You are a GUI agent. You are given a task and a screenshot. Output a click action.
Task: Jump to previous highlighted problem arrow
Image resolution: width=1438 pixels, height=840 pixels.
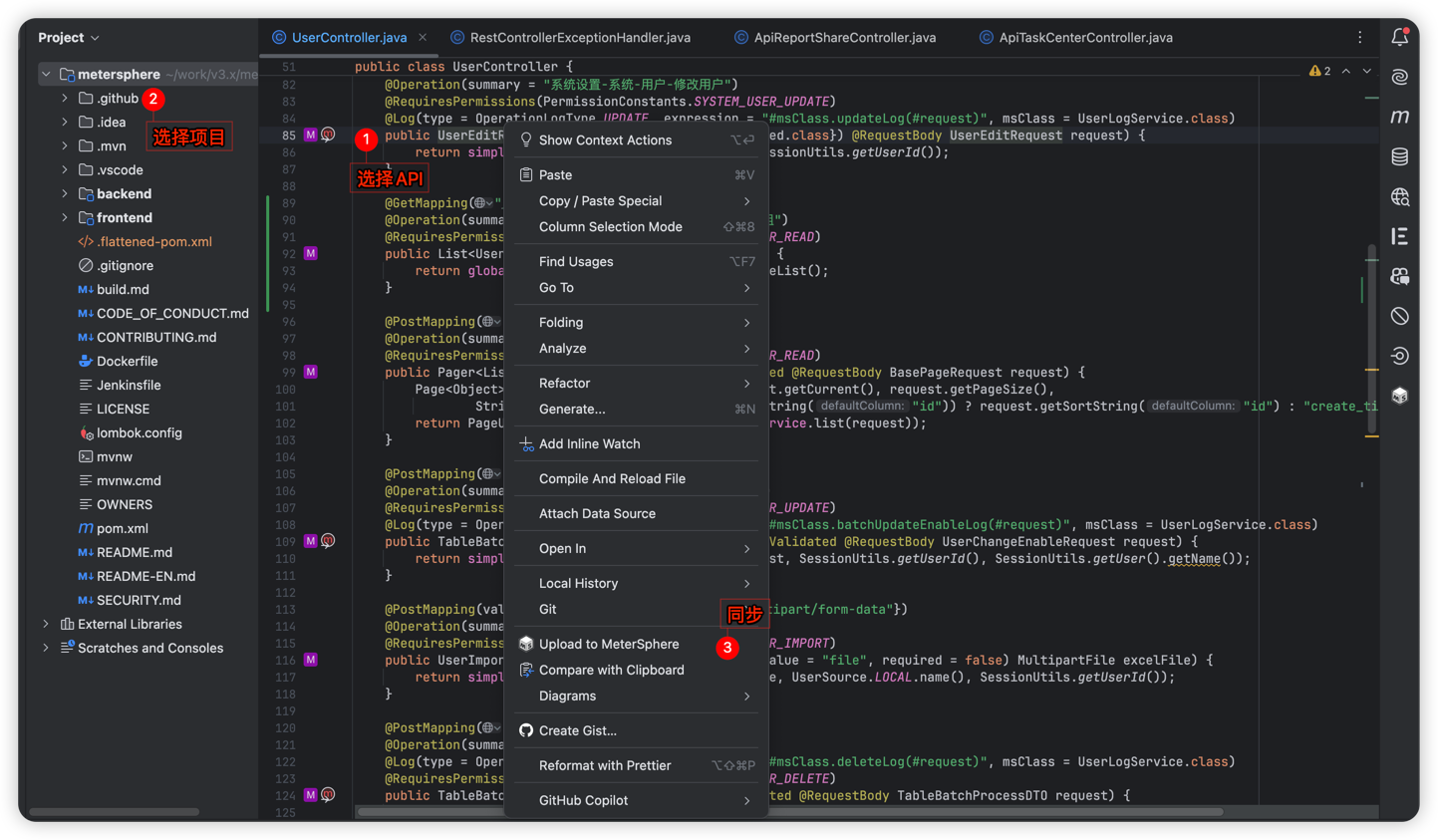(1346, 71)
